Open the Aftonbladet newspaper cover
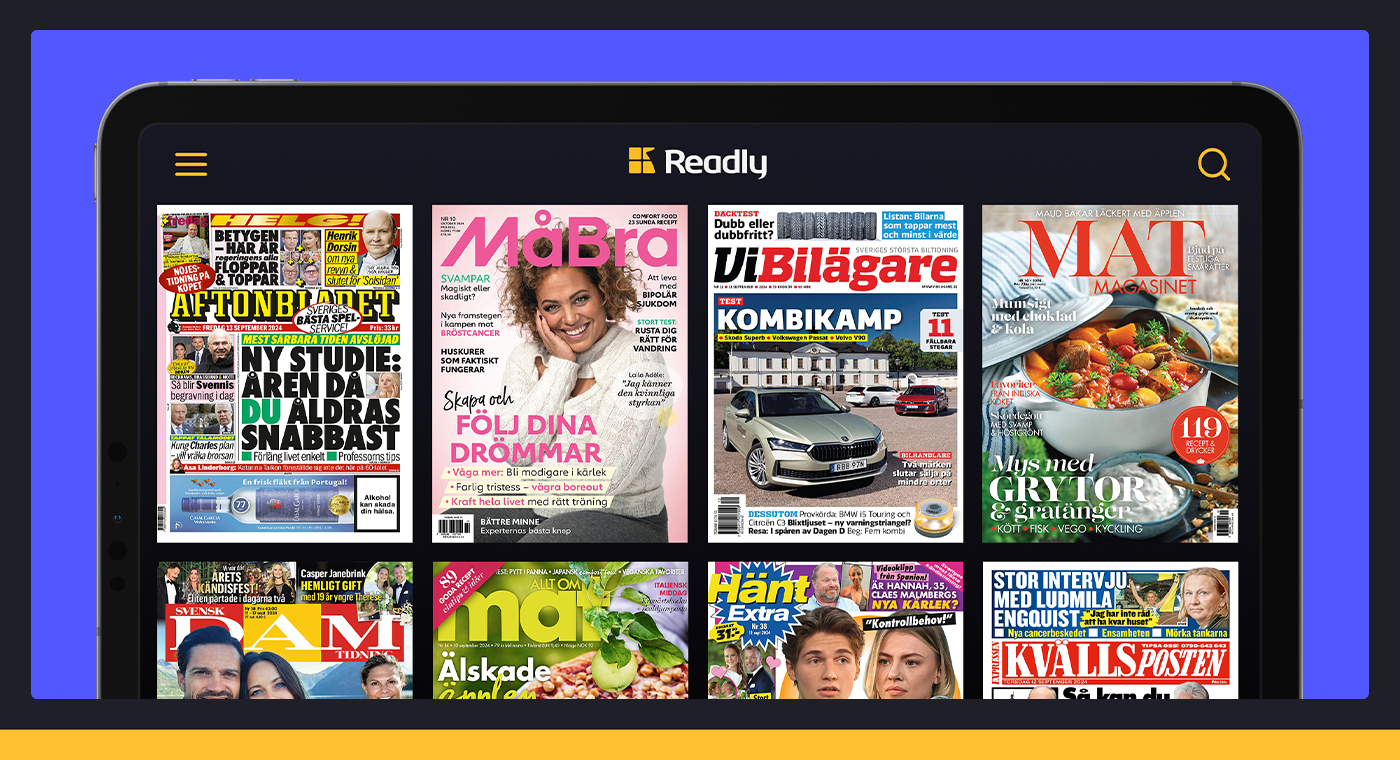 (285, 374)
